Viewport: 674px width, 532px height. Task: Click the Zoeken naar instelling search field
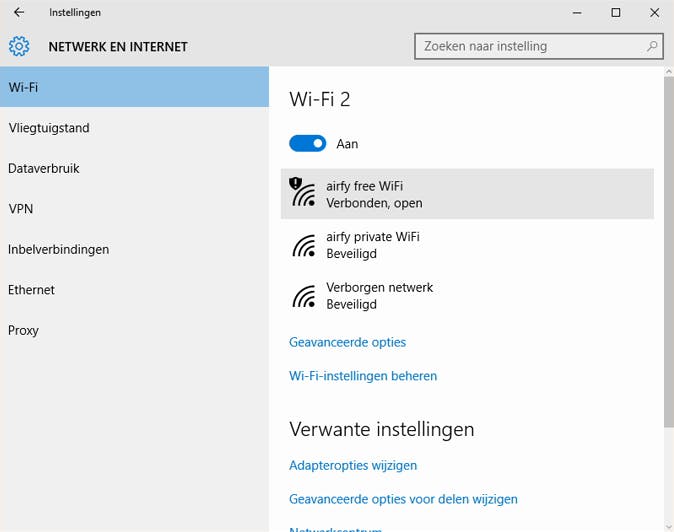point(528,46)
